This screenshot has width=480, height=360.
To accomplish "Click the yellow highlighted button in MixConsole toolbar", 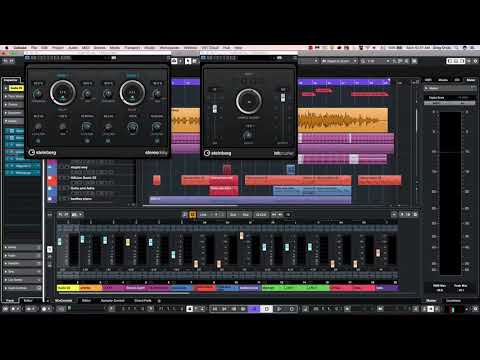I will pyautogui.click(x=192, y=215).
